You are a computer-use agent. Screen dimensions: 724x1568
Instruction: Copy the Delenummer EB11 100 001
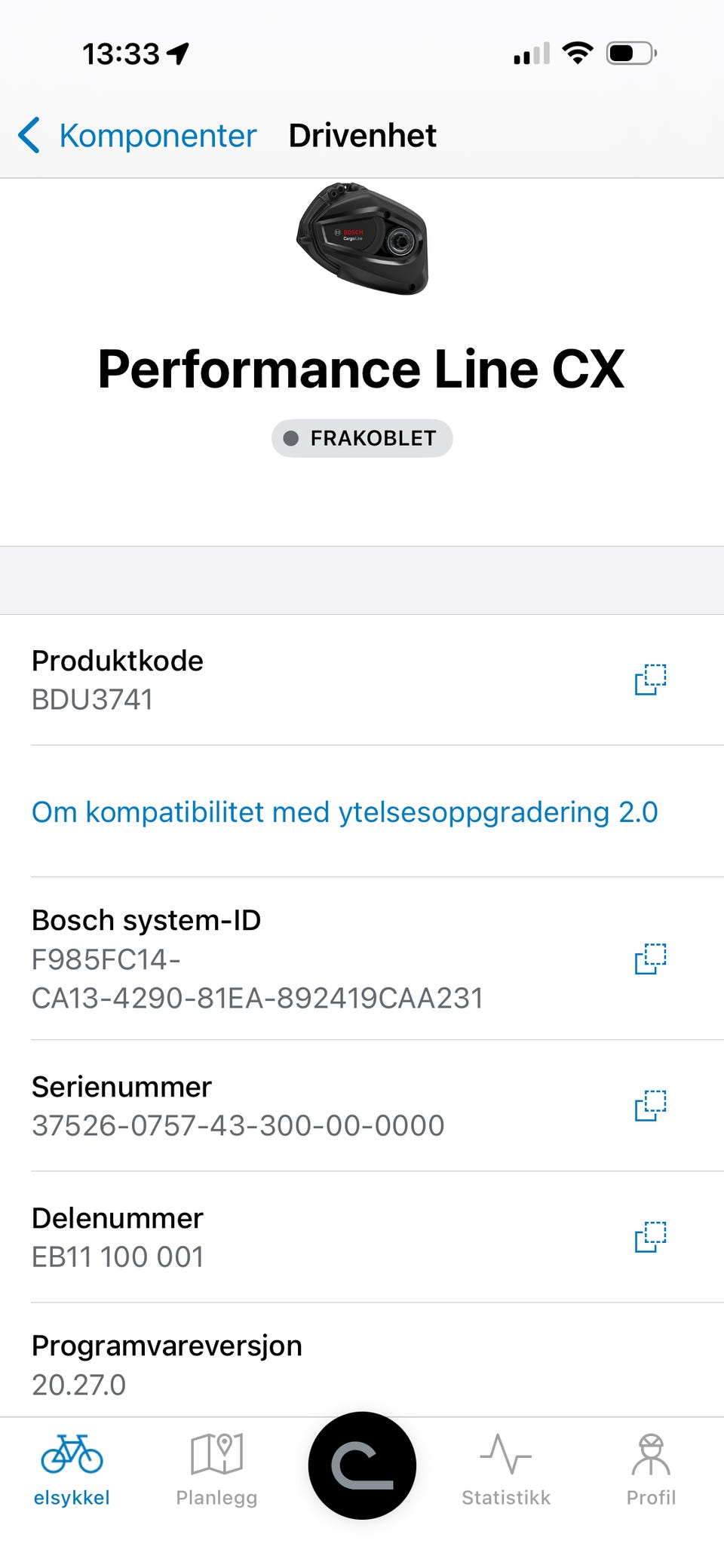coord(650,1237)
